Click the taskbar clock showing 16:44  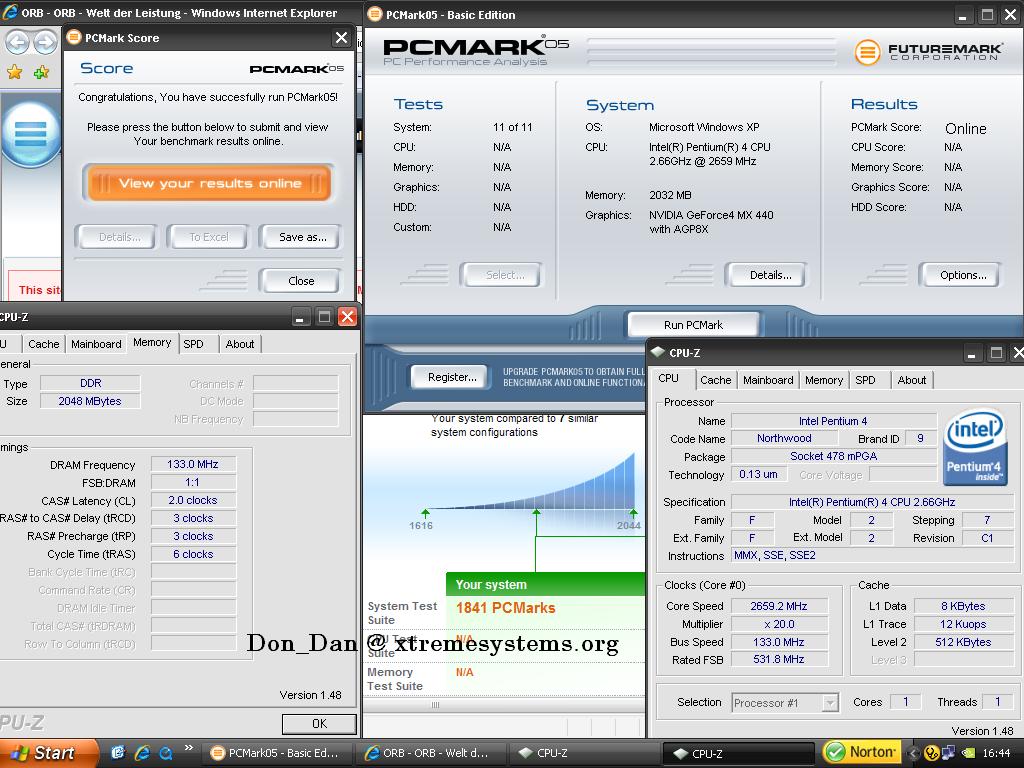click(996, 753)
